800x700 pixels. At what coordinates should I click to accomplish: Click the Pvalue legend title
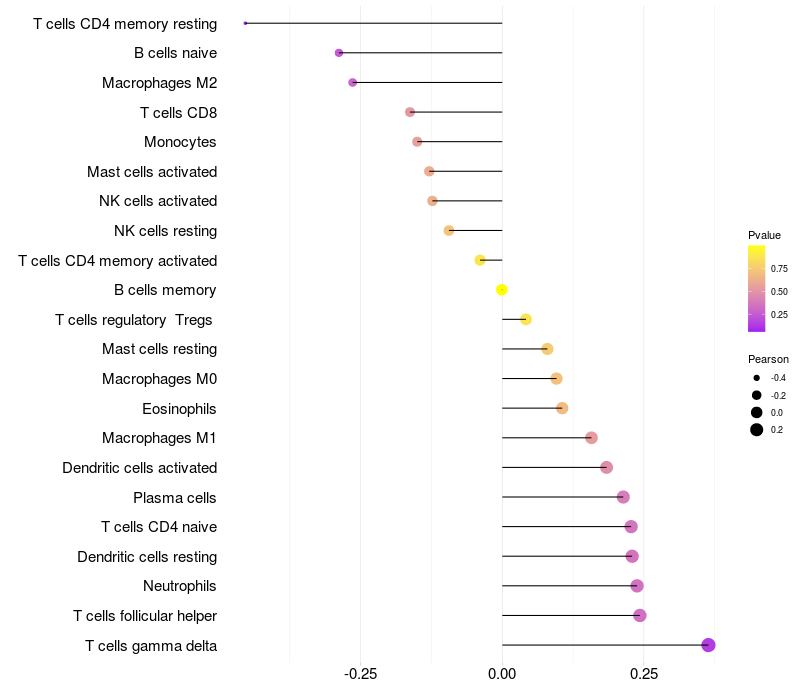pyautogui.click(x=764, y=235)
